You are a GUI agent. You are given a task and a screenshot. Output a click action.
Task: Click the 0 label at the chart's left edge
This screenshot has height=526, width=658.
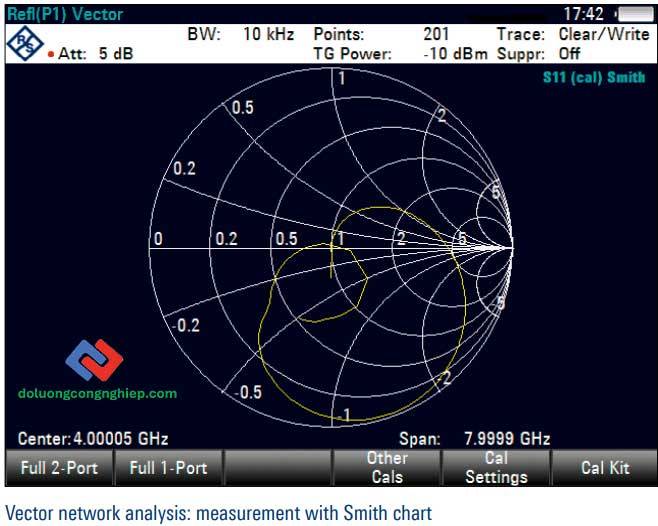coord(158,238)
